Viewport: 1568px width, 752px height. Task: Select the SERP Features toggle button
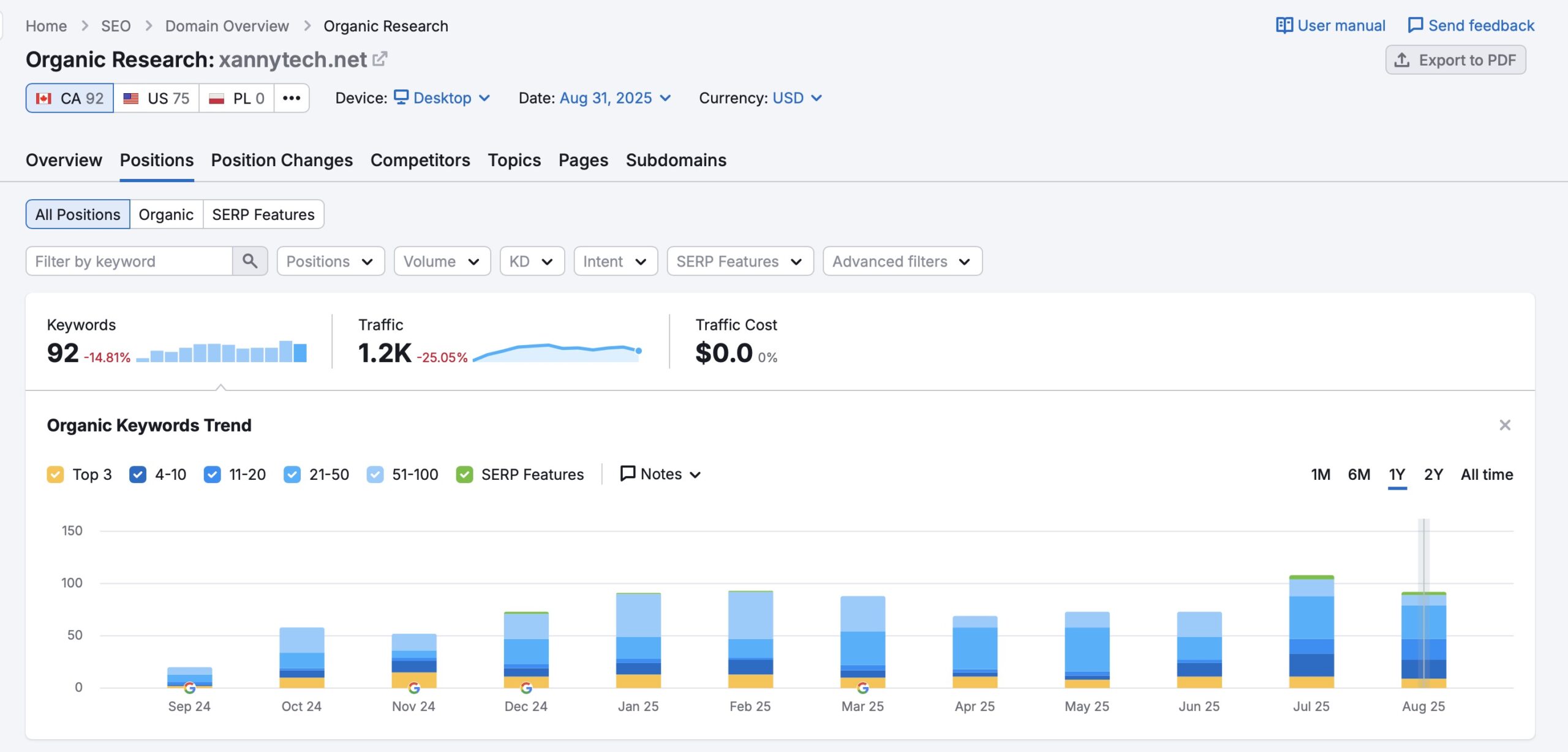pos(263,214)
